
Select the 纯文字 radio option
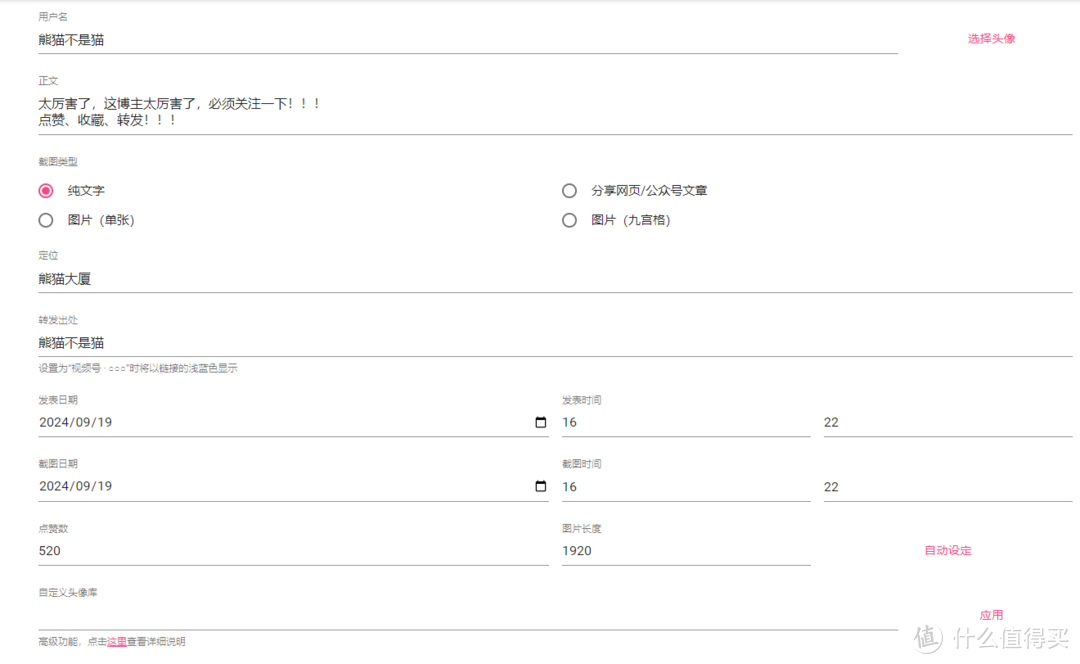pyautogui.click(x=46, y=190)
